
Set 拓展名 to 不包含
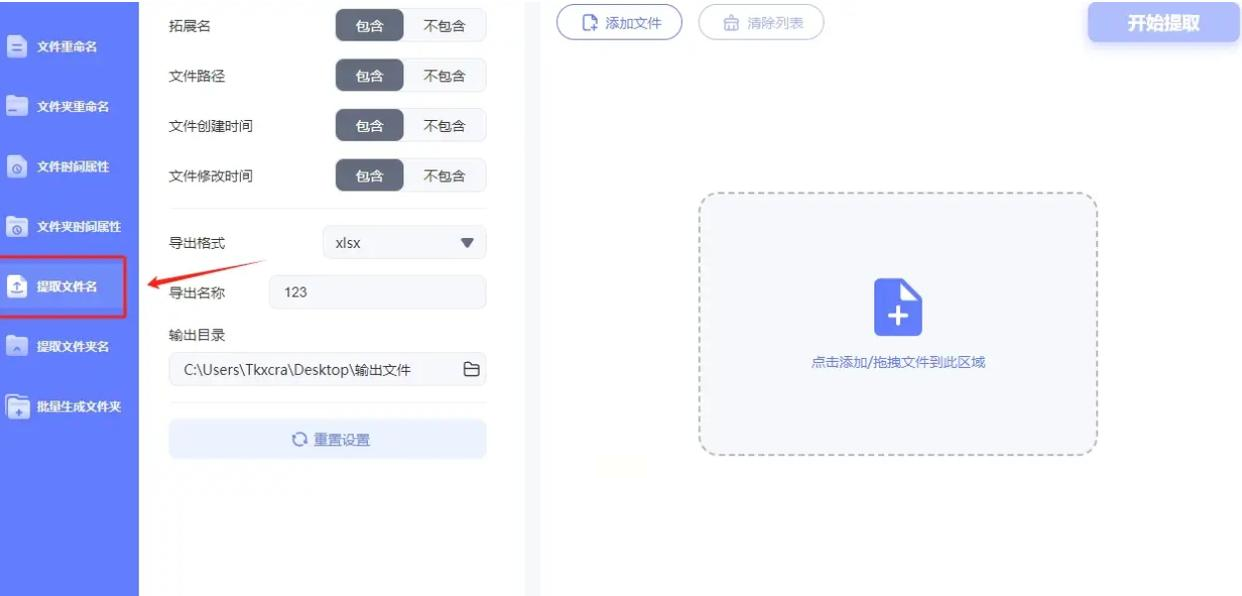[x=445, y=26]
